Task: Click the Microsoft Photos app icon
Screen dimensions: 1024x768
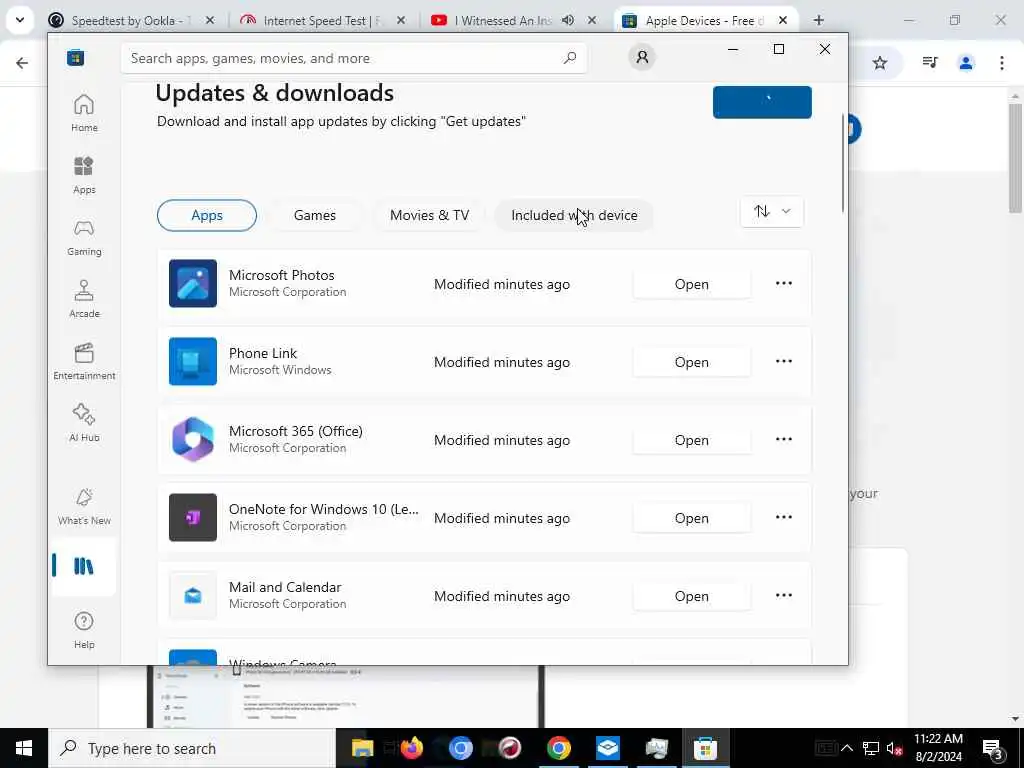Action: point(193,283)
